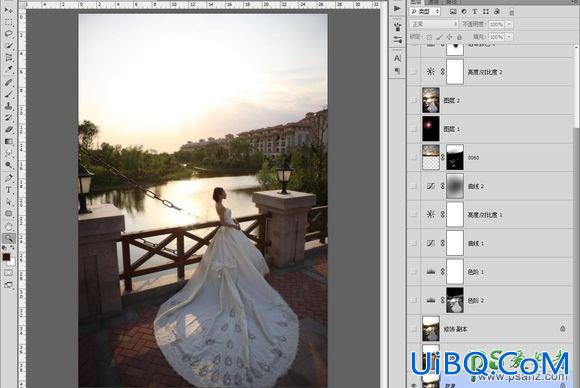Click the opacity 100% field
Screen dimensions: 580x388
(497, 24)
